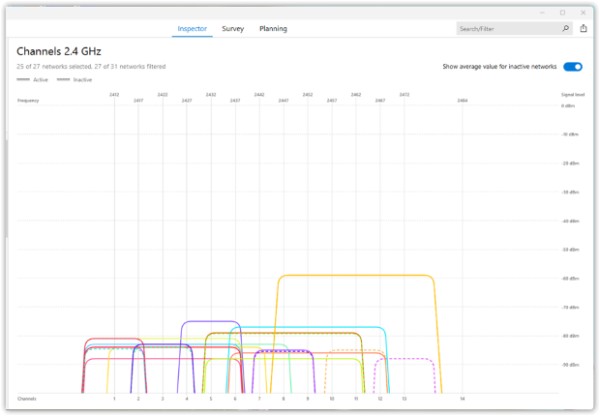Image resolution: width=600 pixels, height=416 pixels.
Task: Click the Signal level axis label
Action: (x=573, y=95)
